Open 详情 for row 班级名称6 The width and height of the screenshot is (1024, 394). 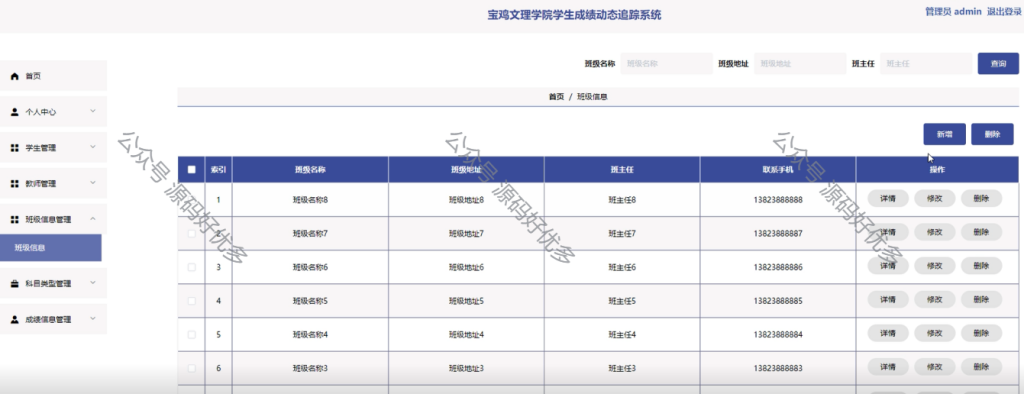click(888, 266)
